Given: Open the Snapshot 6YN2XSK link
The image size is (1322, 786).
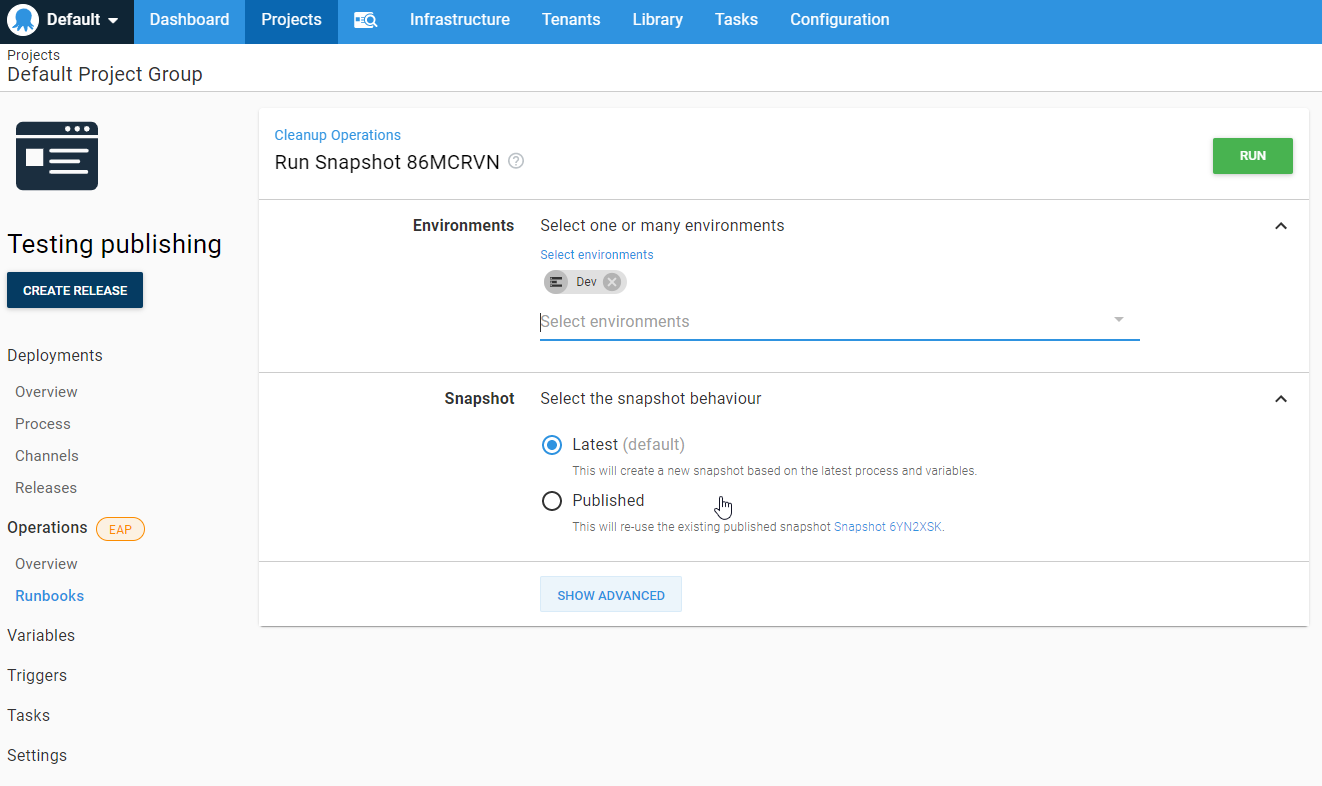Looking at the screenshot, I should tap(888, 527).
